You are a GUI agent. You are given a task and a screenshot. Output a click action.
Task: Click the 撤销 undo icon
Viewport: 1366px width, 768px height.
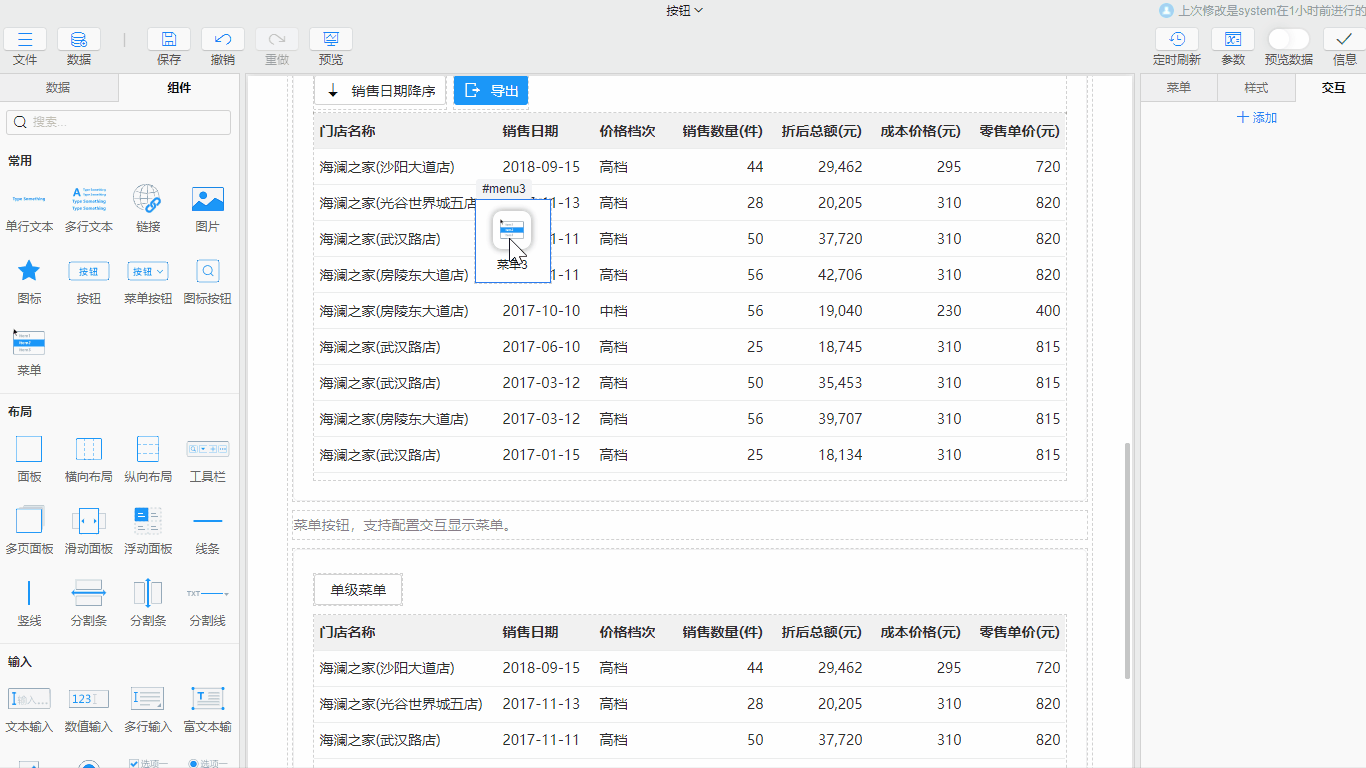coord(223,40)
